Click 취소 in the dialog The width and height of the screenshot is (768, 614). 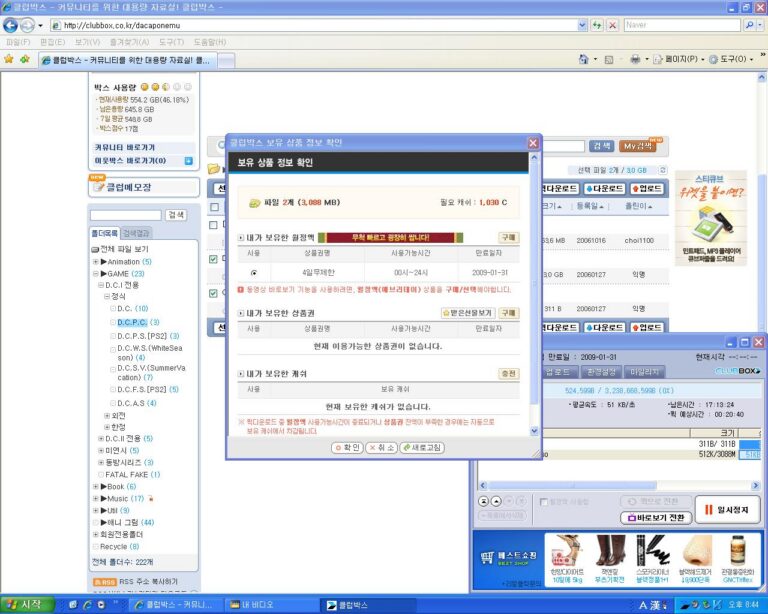pos(382,448)
